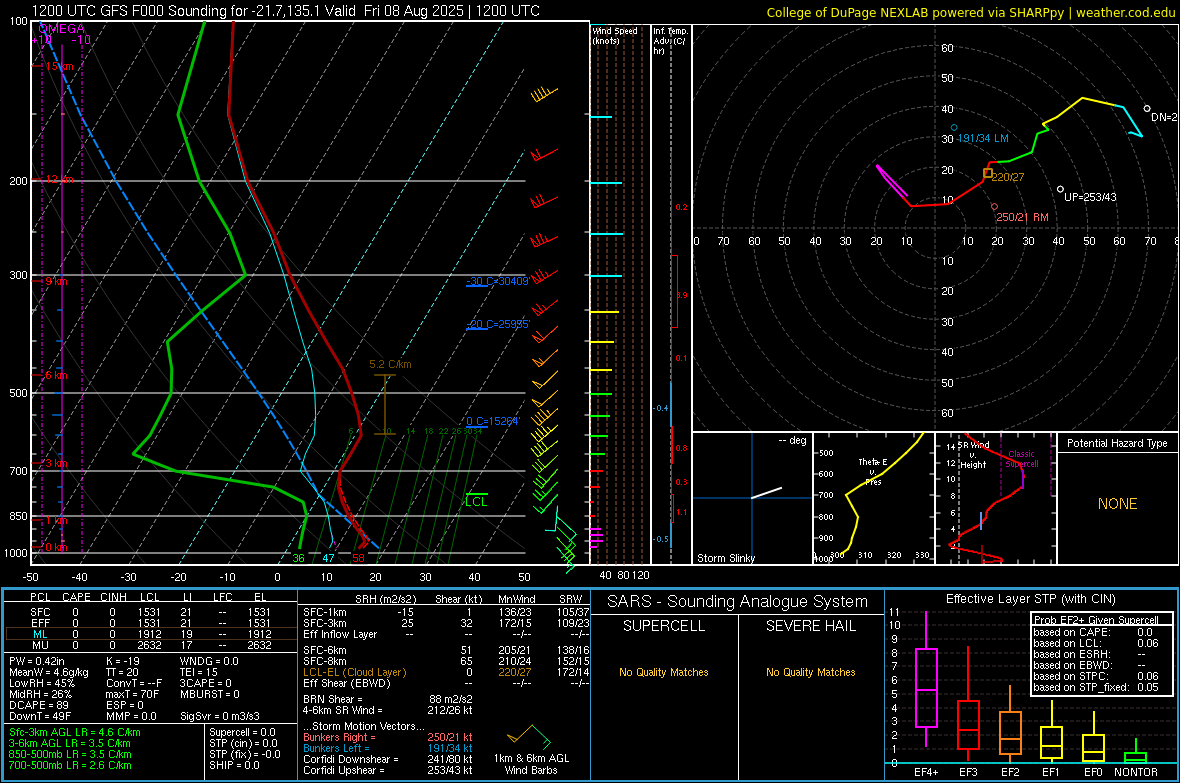Select the 250/21 RM hodograph label
Viewport: 1180px width, 783px height.
tap(1021, 217)
